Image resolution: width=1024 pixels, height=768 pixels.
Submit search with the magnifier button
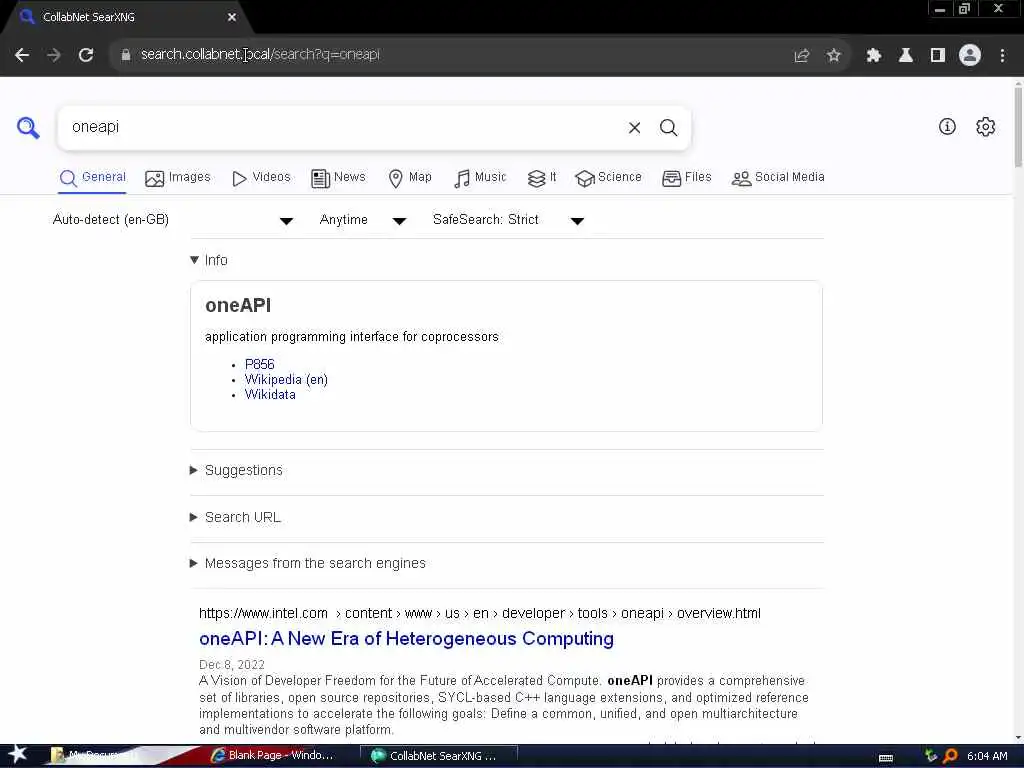point(668,127)
